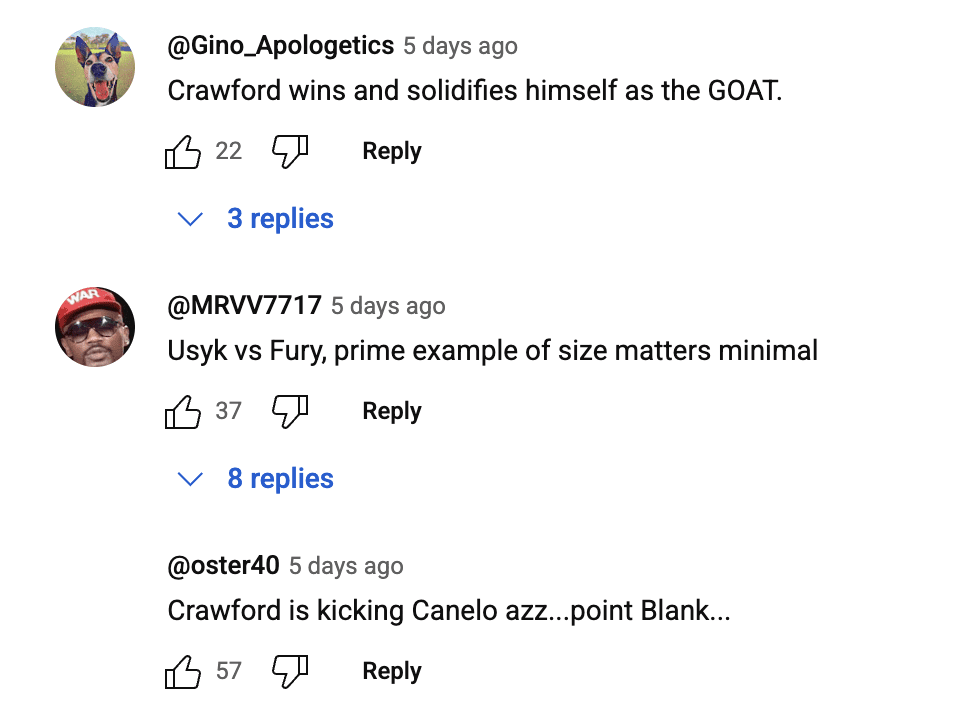Viewport: 976px width, 718px height.
Task: Like the Gino_Apologetics comment
Action: pos(183,152)
